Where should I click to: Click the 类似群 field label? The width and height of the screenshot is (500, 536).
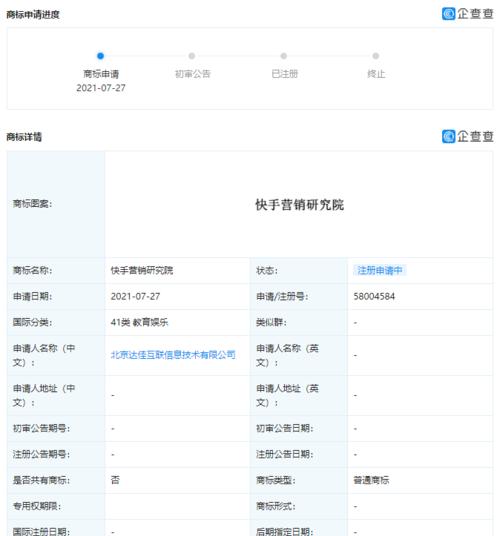coord(271,322)
